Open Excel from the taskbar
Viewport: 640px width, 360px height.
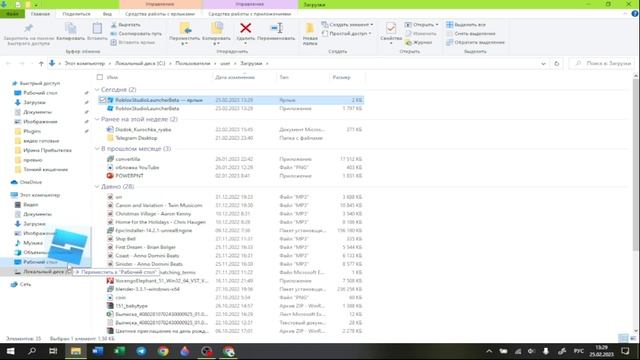(x=120, y=351)
